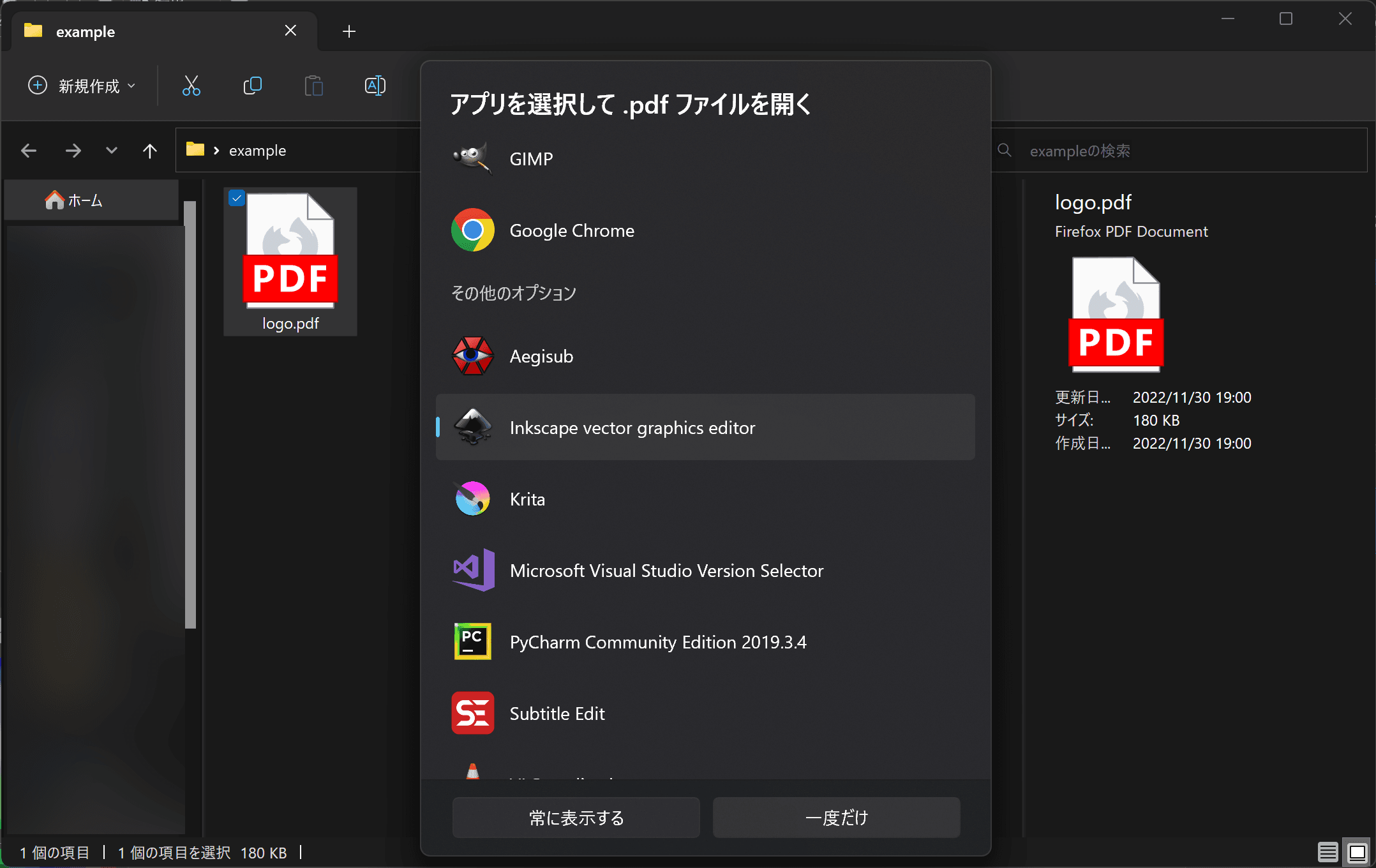1376x868 pixels.
Task: Choose GIMP to open the pdf
Action: click(705, 159)
